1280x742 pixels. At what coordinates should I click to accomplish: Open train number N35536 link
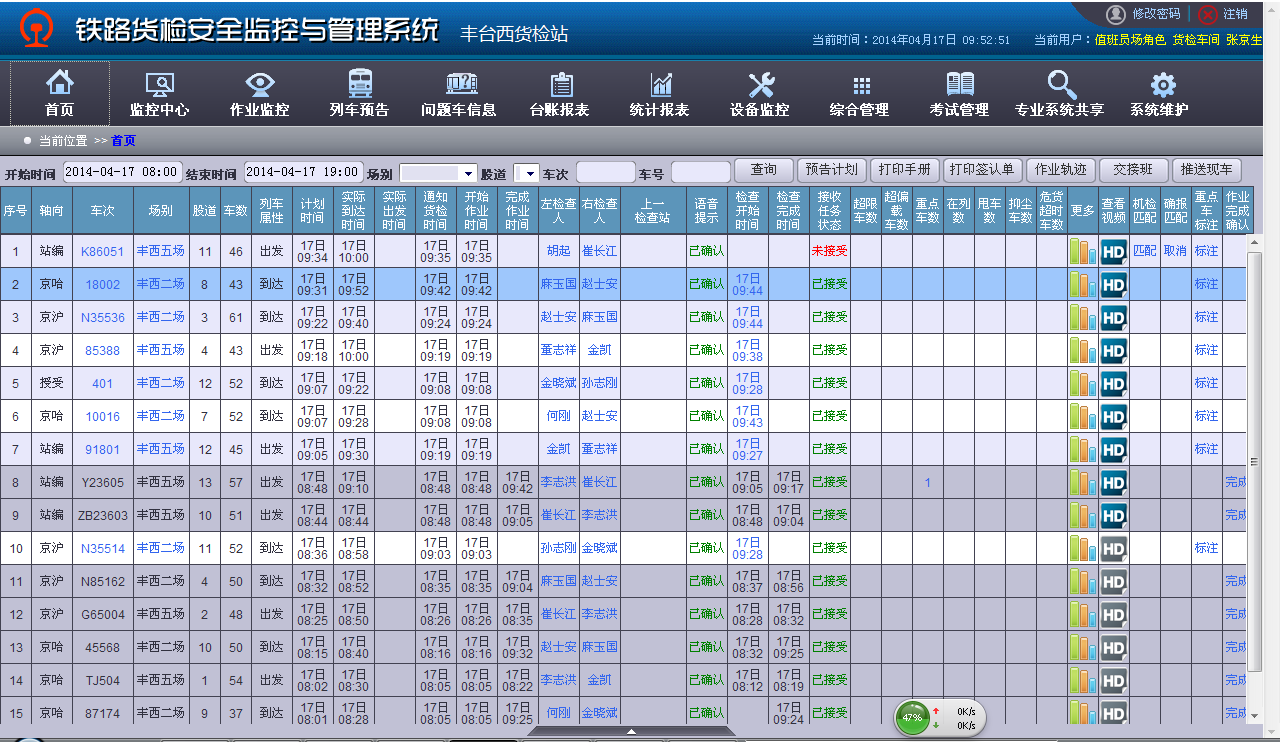coord(103,317)
